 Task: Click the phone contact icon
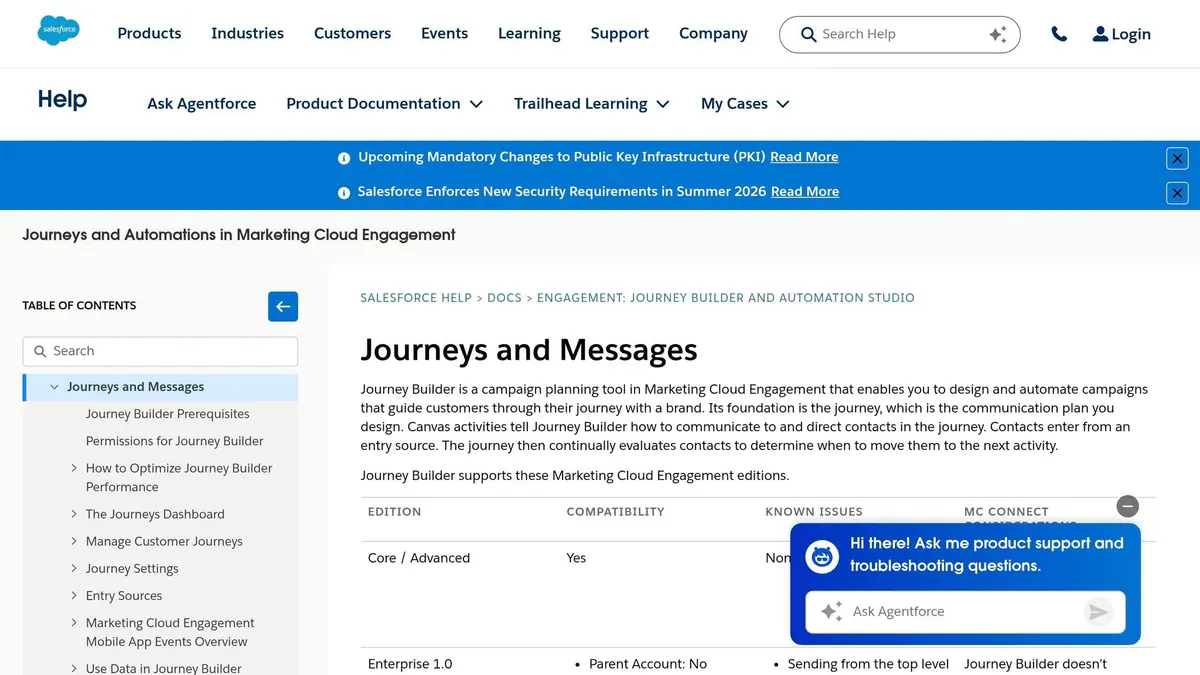(1059, 34)
